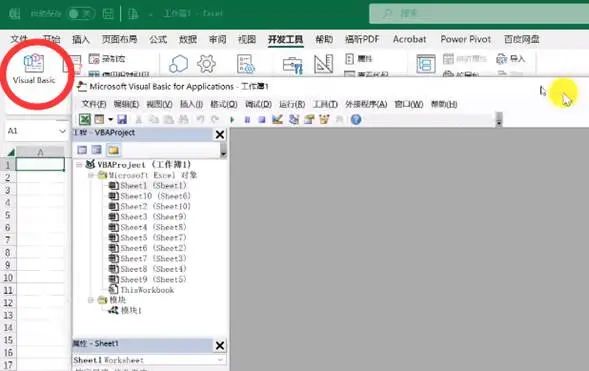
Task: Open the 公式 ribbon tab
Action: click(158, 39)
